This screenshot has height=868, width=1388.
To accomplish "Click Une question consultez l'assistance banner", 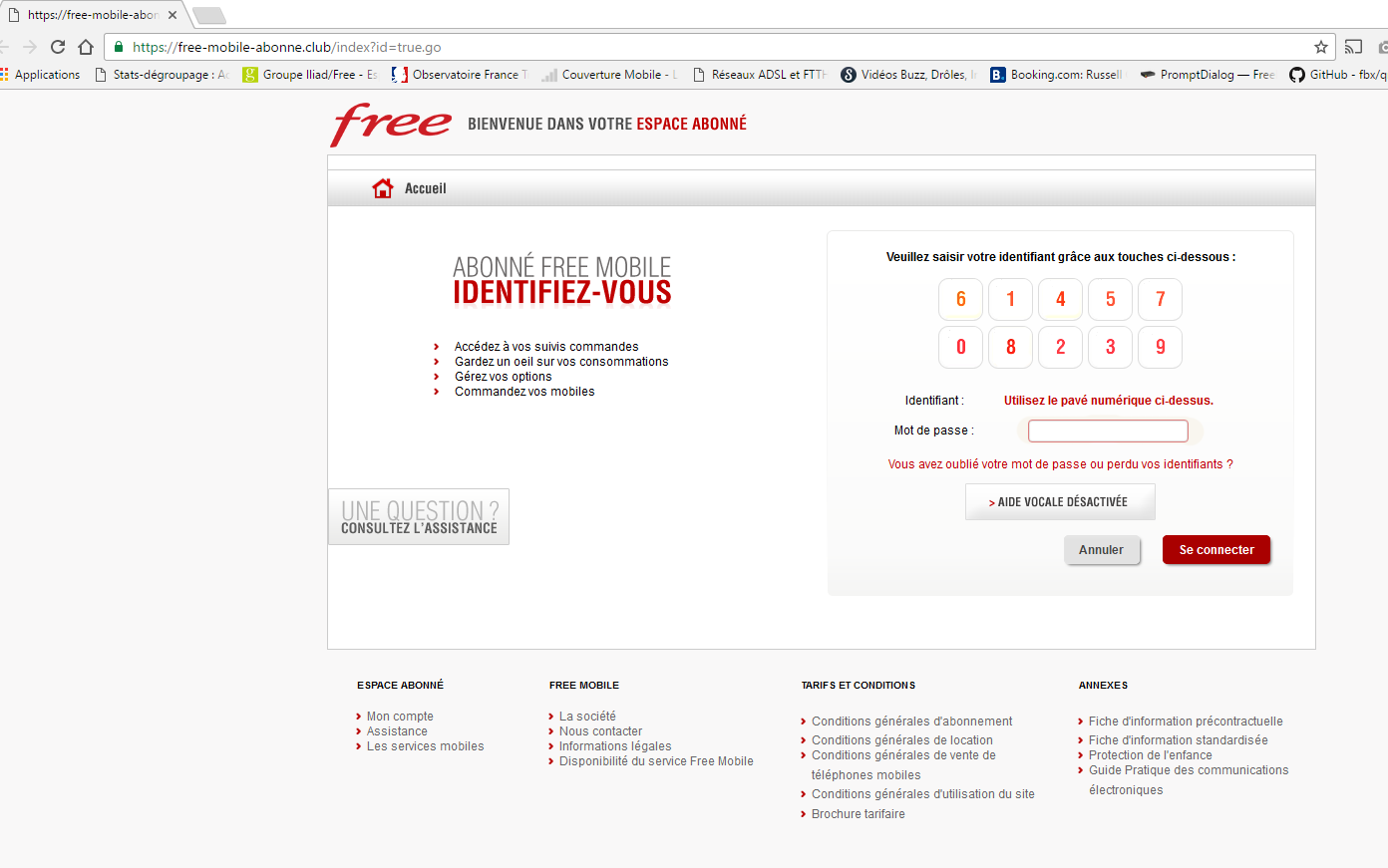I will click(419, 517).
